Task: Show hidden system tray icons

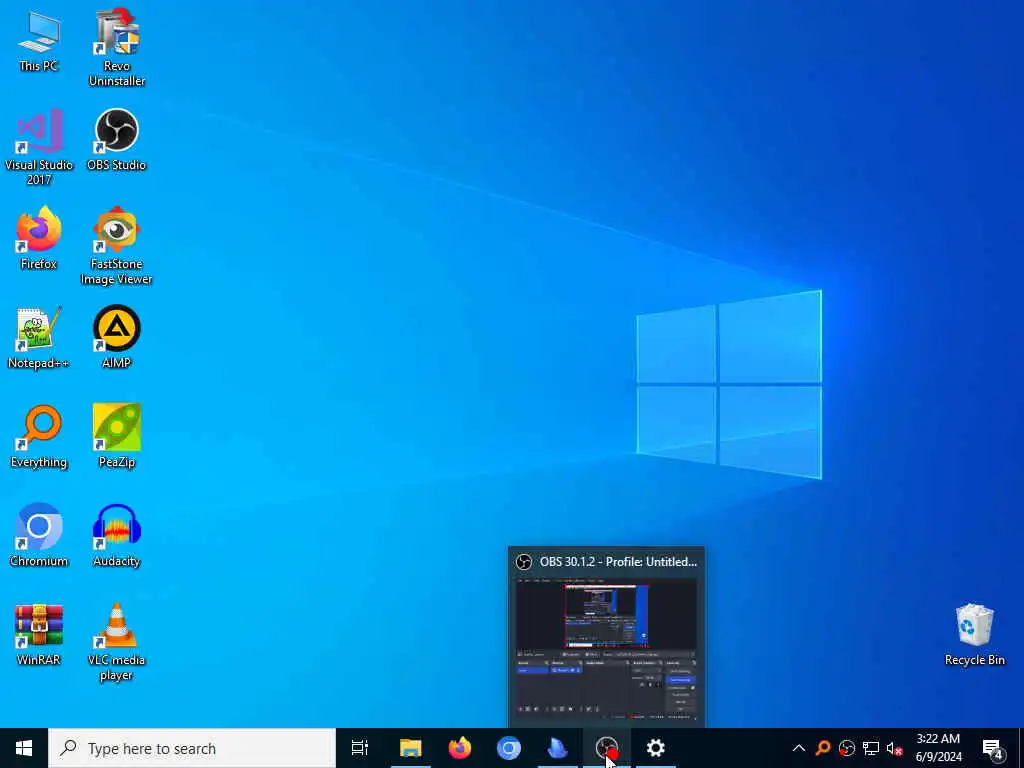Action: click(x=799, y=748)
